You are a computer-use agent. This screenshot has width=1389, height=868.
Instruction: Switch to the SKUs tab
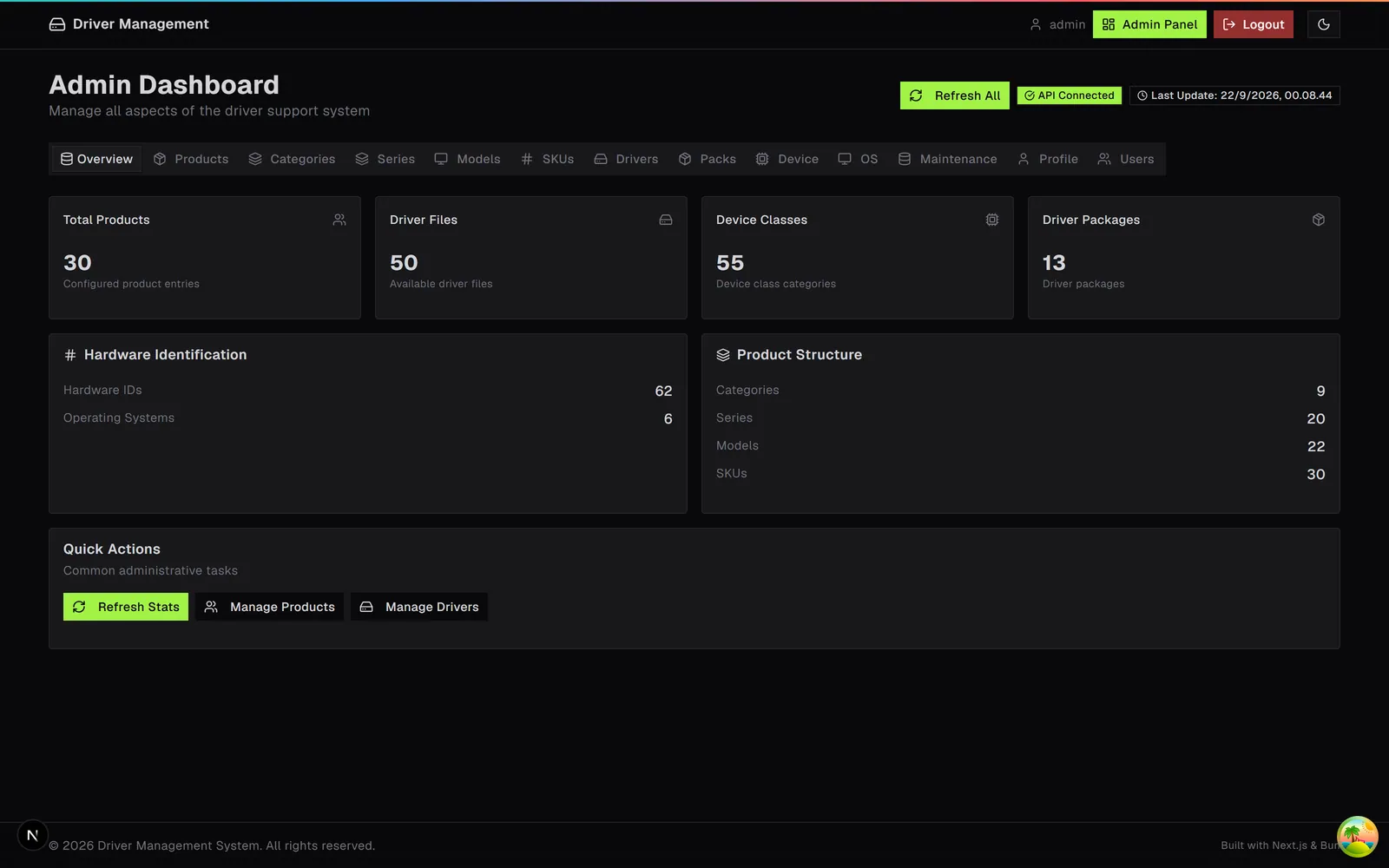[x=548, y=159]
